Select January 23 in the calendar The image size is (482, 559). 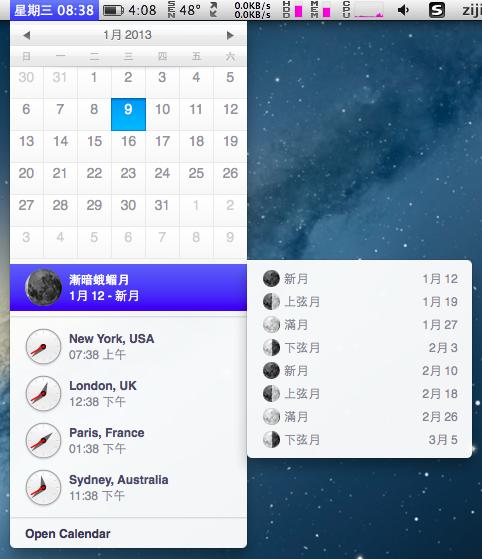click(128, 174)
